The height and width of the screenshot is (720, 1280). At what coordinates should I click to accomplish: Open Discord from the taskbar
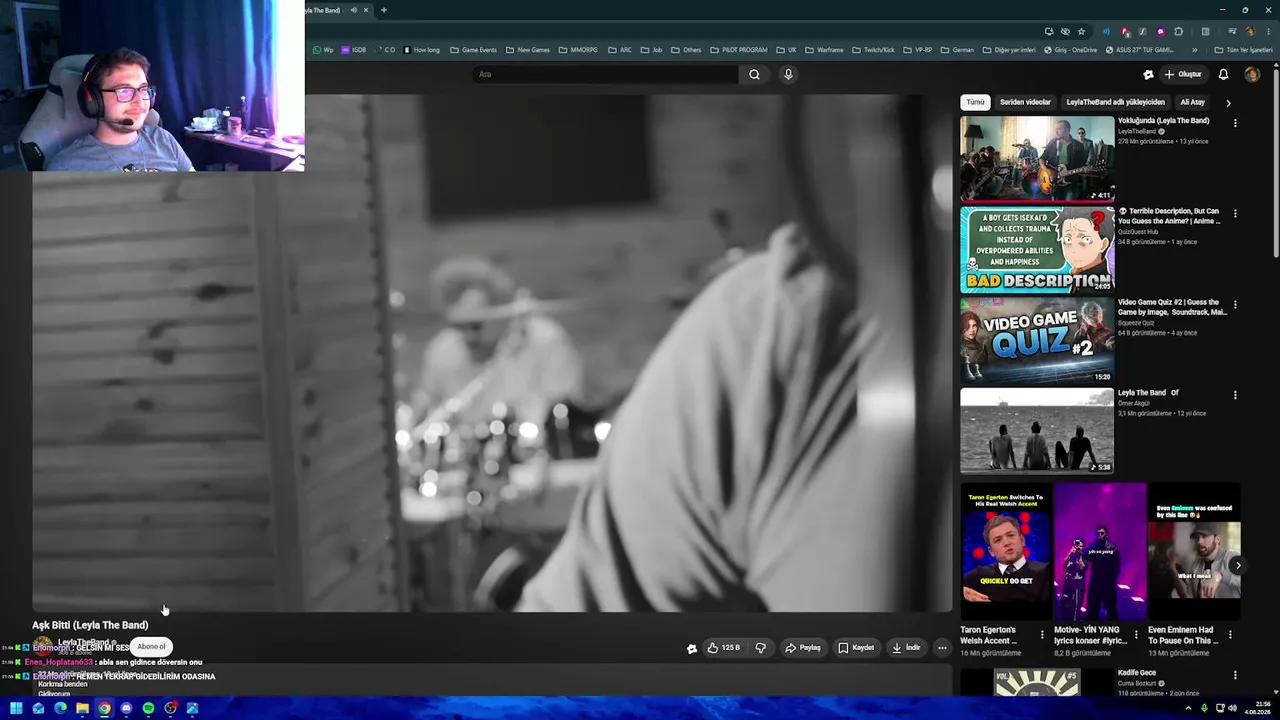tap(126, 708)
